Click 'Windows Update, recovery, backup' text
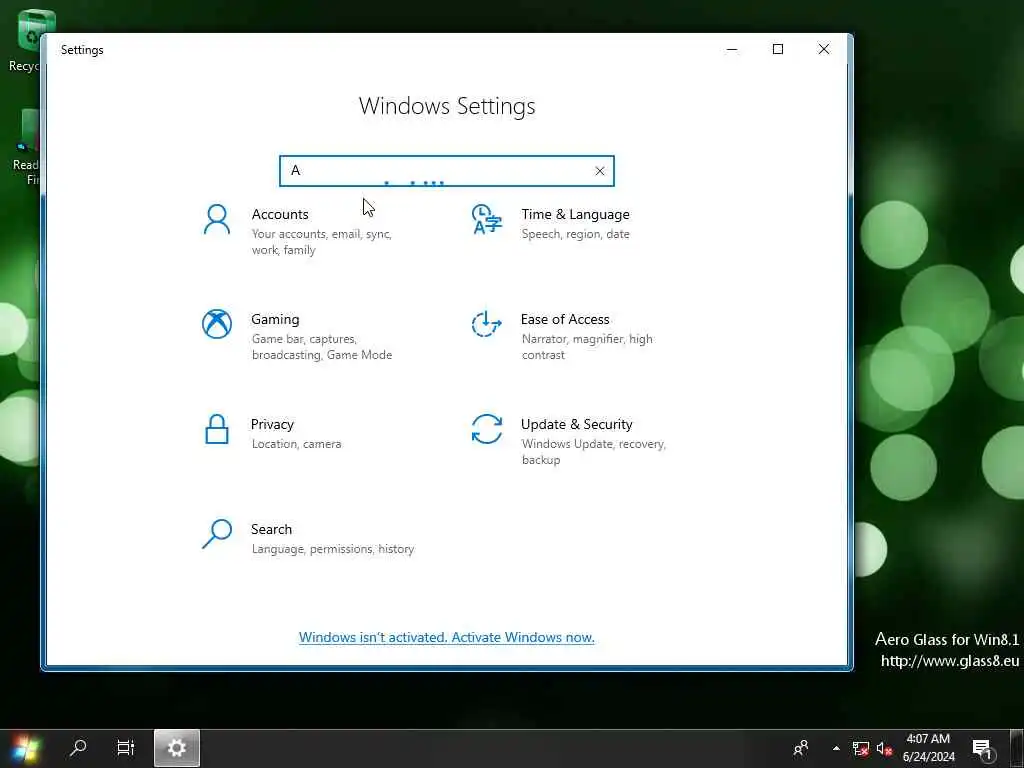This screenshot has width=1024, height=768. [594, 452]
